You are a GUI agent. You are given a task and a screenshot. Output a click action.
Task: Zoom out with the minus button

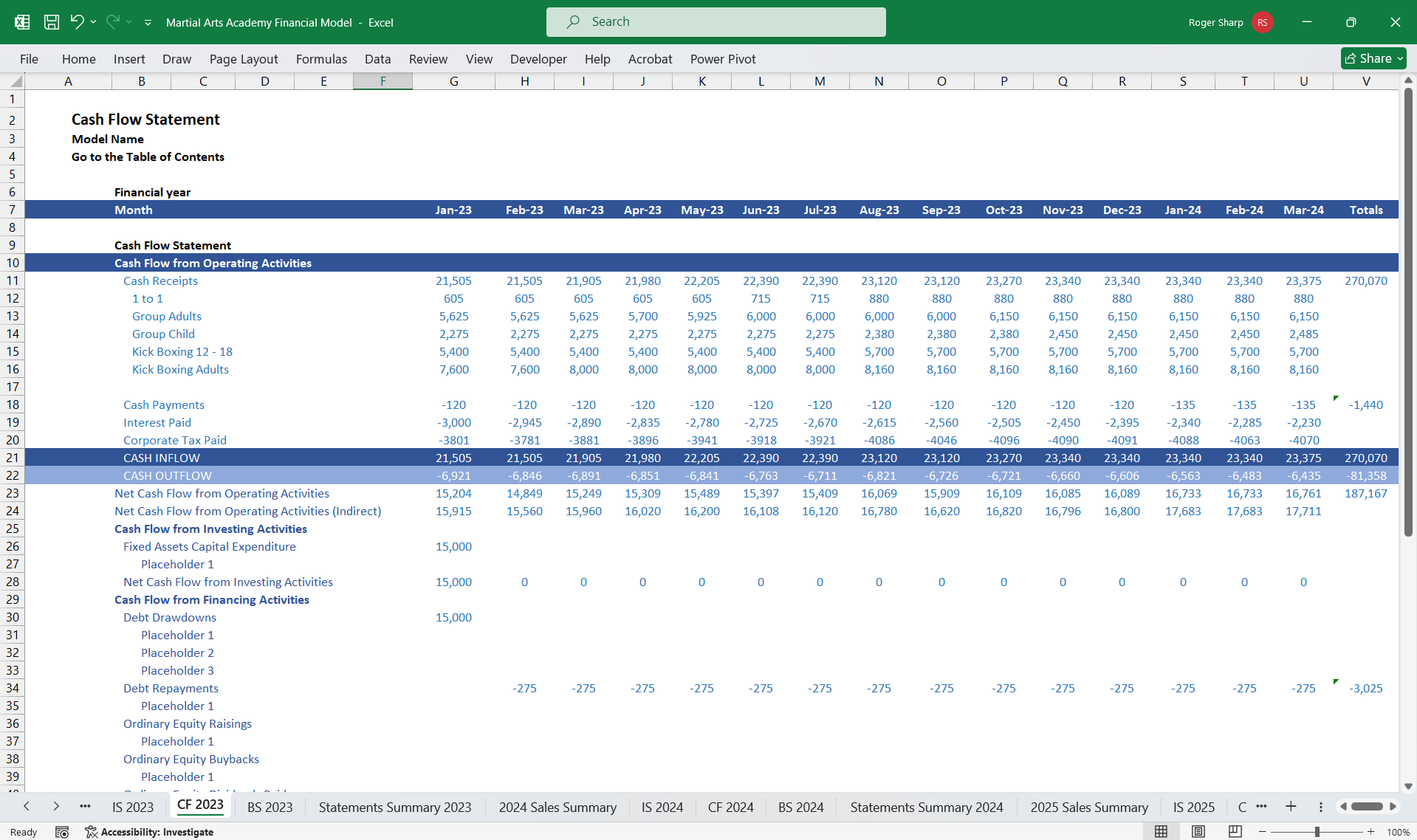[x=1263, y=832]
